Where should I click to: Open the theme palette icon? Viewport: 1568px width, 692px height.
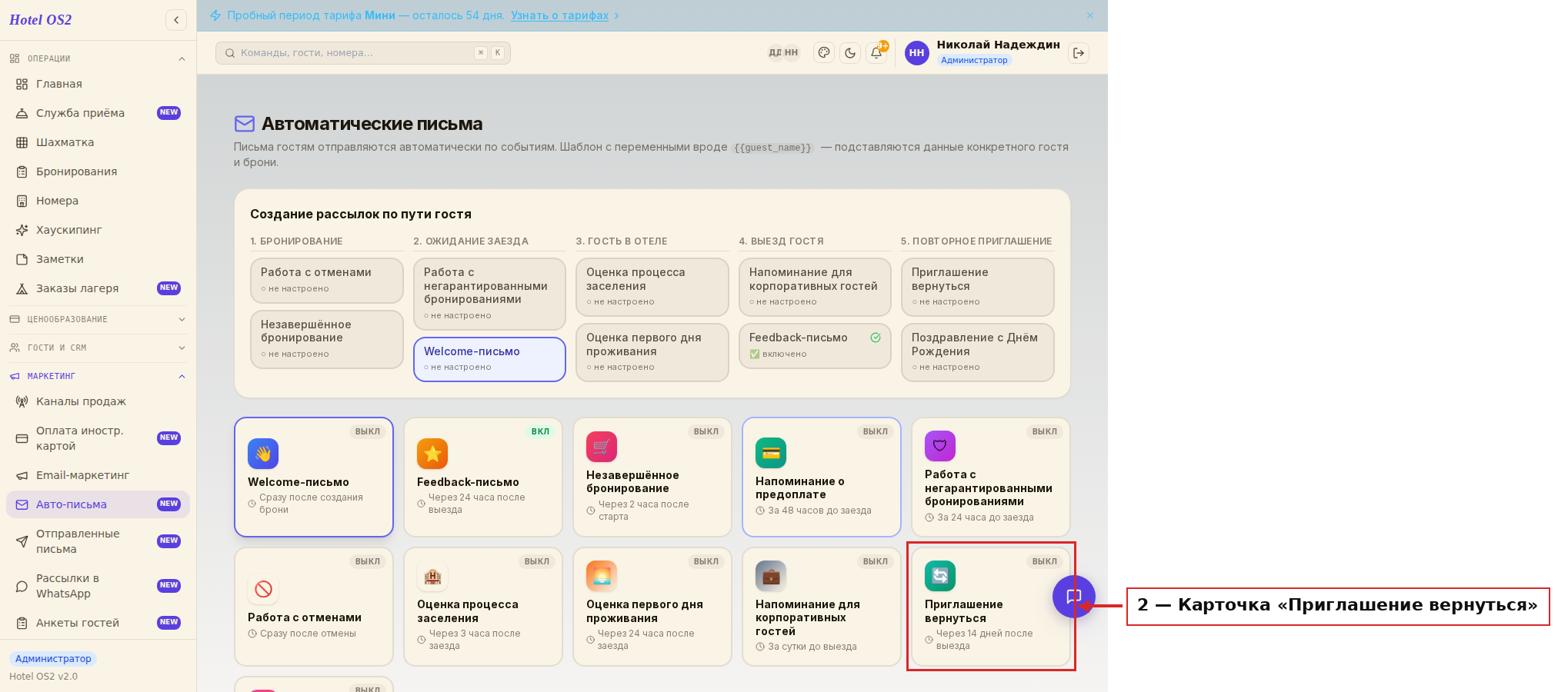tap(824, 53)
